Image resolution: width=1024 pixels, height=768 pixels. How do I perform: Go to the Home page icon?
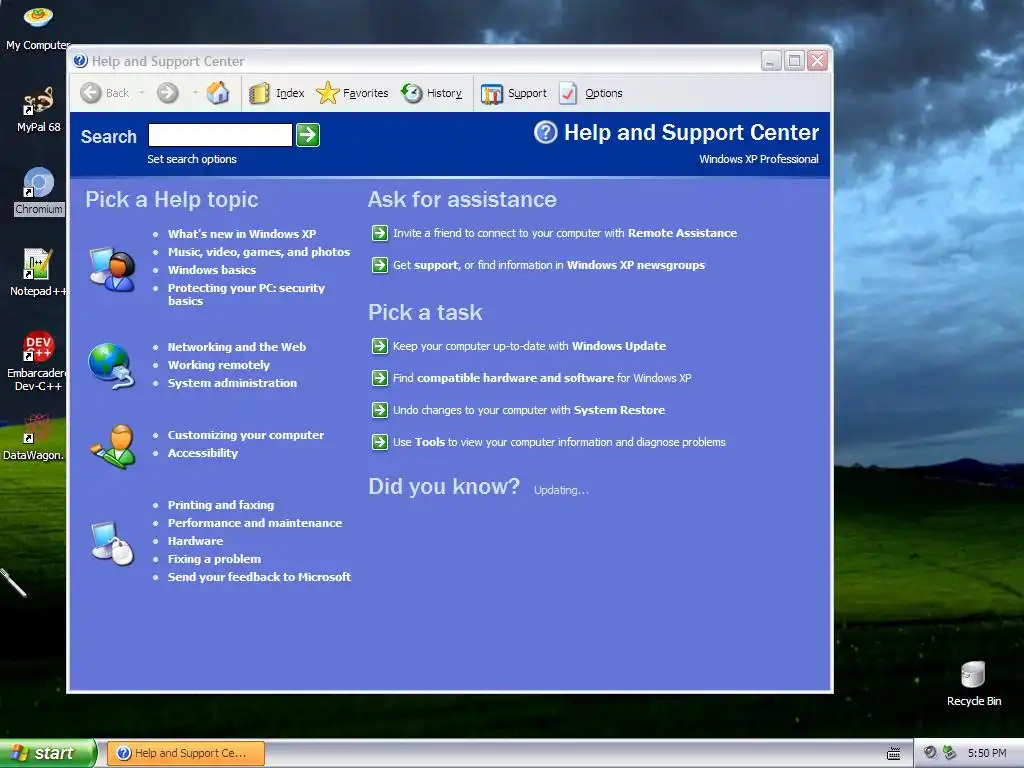tap(218, 93)
